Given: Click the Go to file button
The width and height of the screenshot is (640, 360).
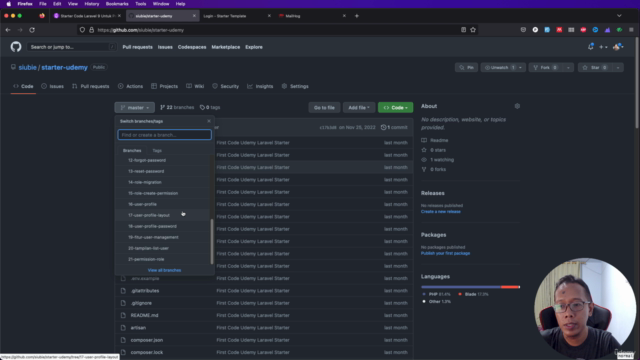Looking at the screenshot, I should 324,107.
